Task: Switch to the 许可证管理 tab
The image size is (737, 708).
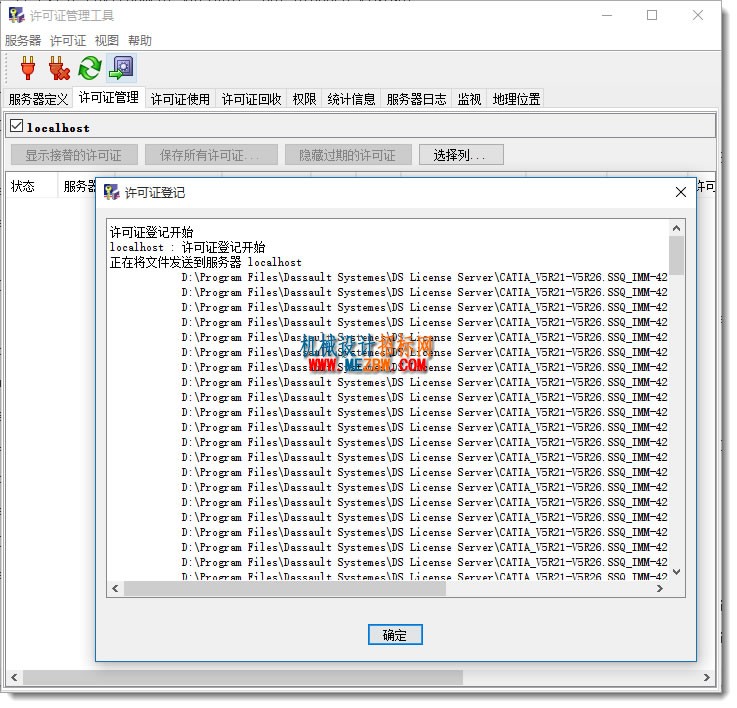Action: pyautogui.click(x=109, y=98)
